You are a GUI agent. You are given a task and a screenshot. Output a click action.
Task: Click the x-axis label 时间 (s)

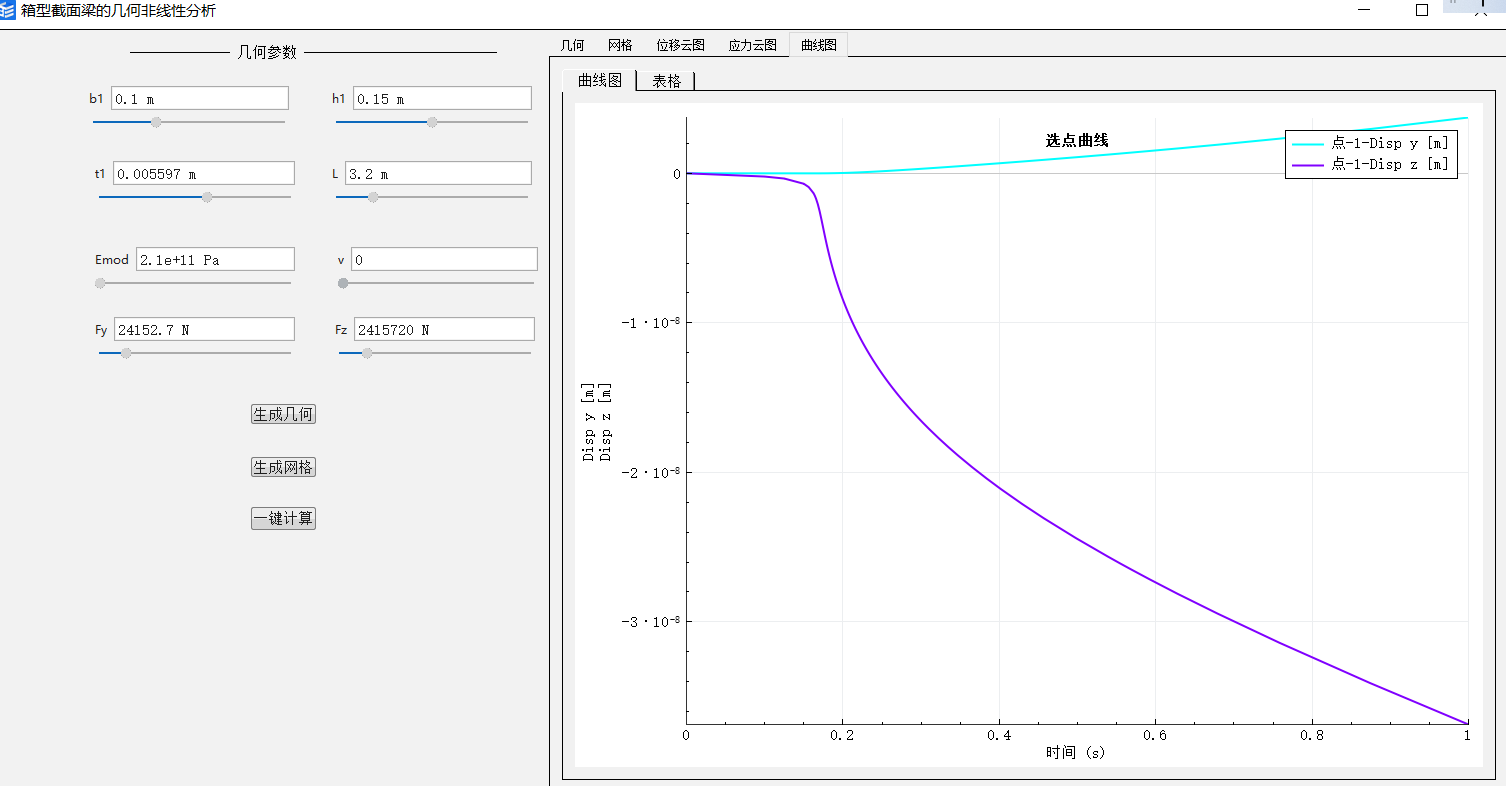coord(1076,753)
